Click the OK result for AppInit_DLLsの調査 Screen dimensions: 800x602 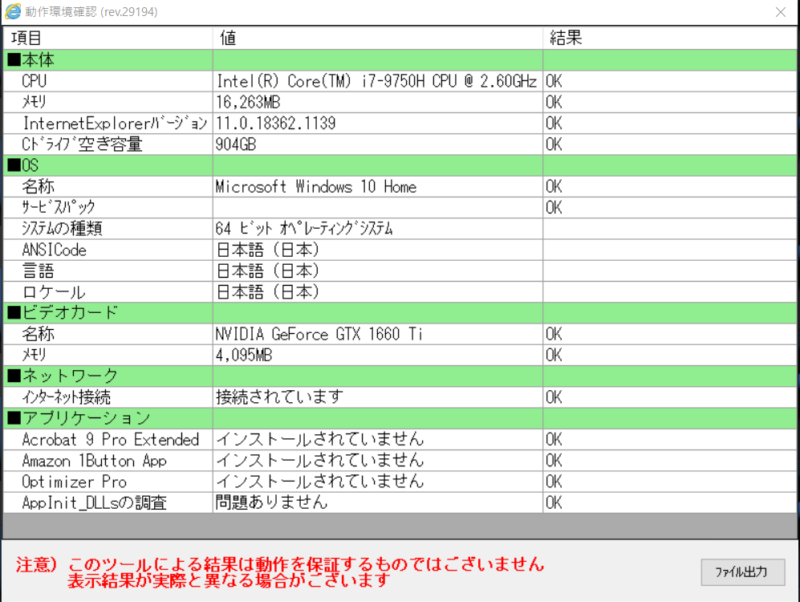pyautogui.click(x=554, y=503)
